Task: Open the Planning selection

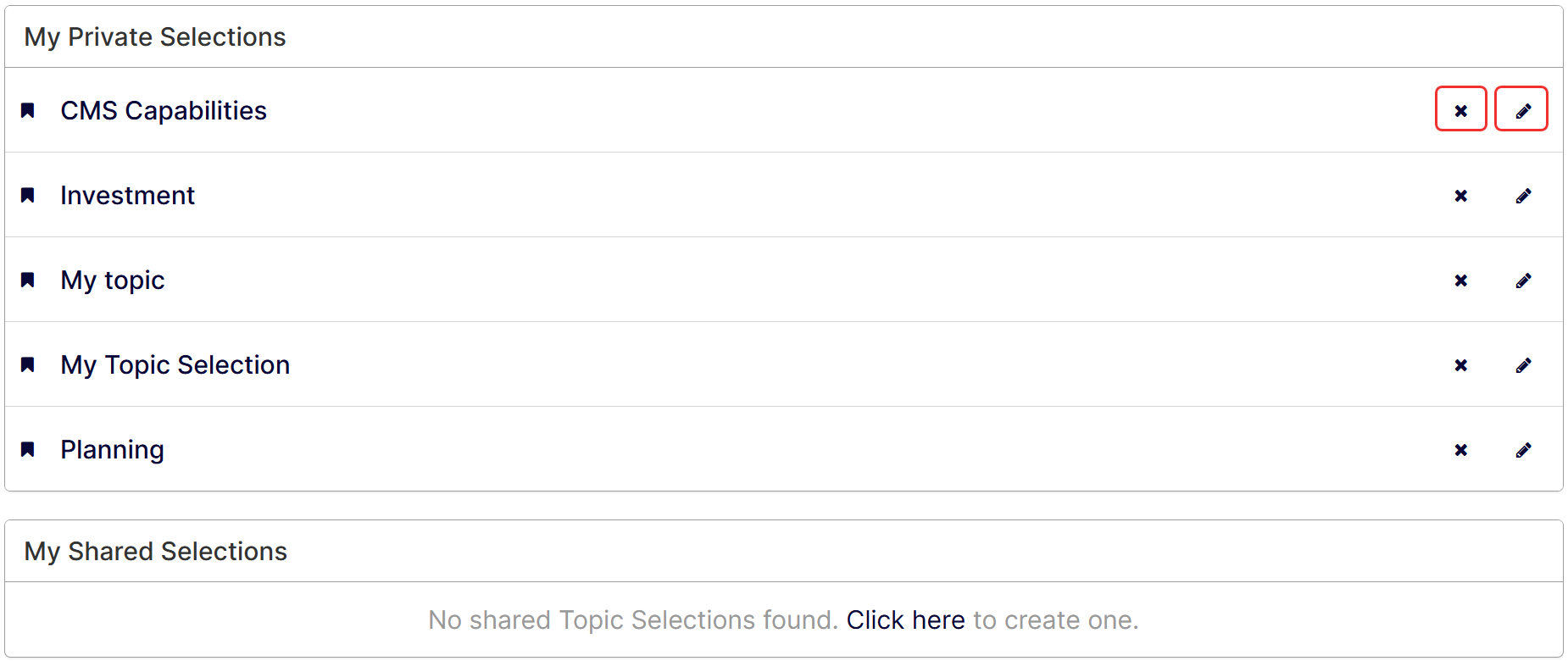Action: [112, 450]
